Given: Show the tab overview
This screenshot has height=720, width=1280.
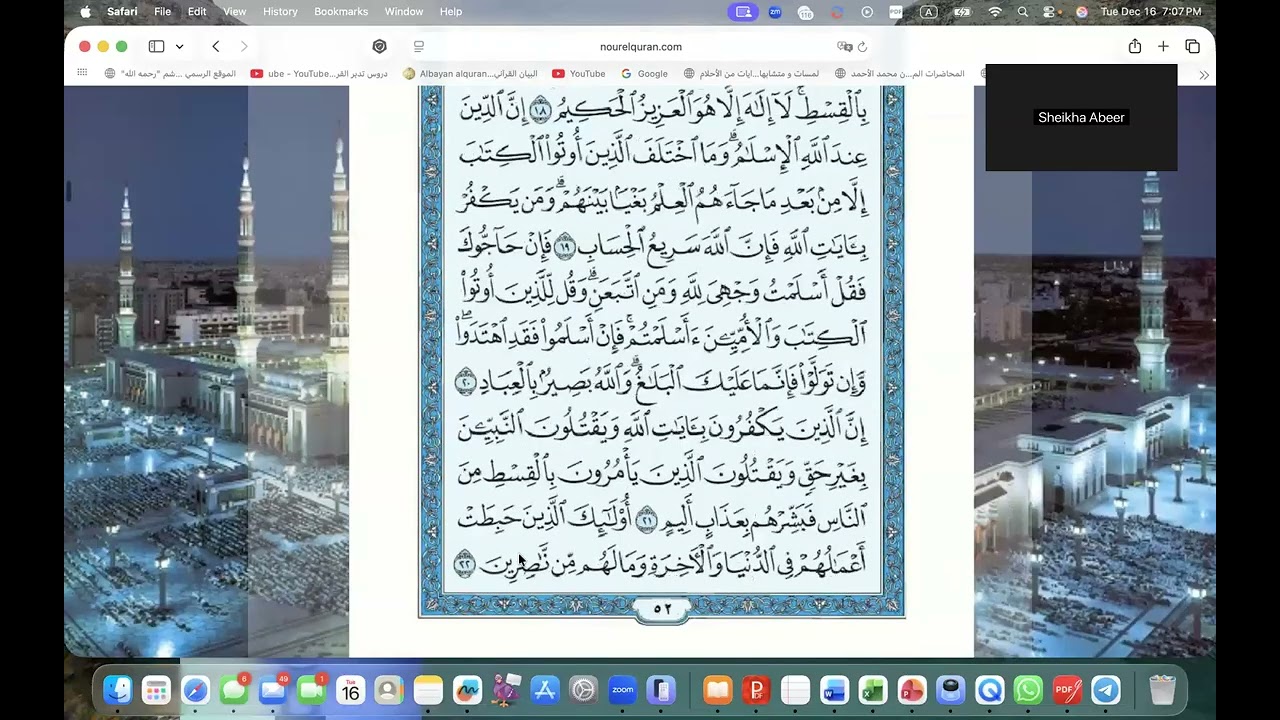Looking at the screenshot, I should click(x=1192, y=46).
